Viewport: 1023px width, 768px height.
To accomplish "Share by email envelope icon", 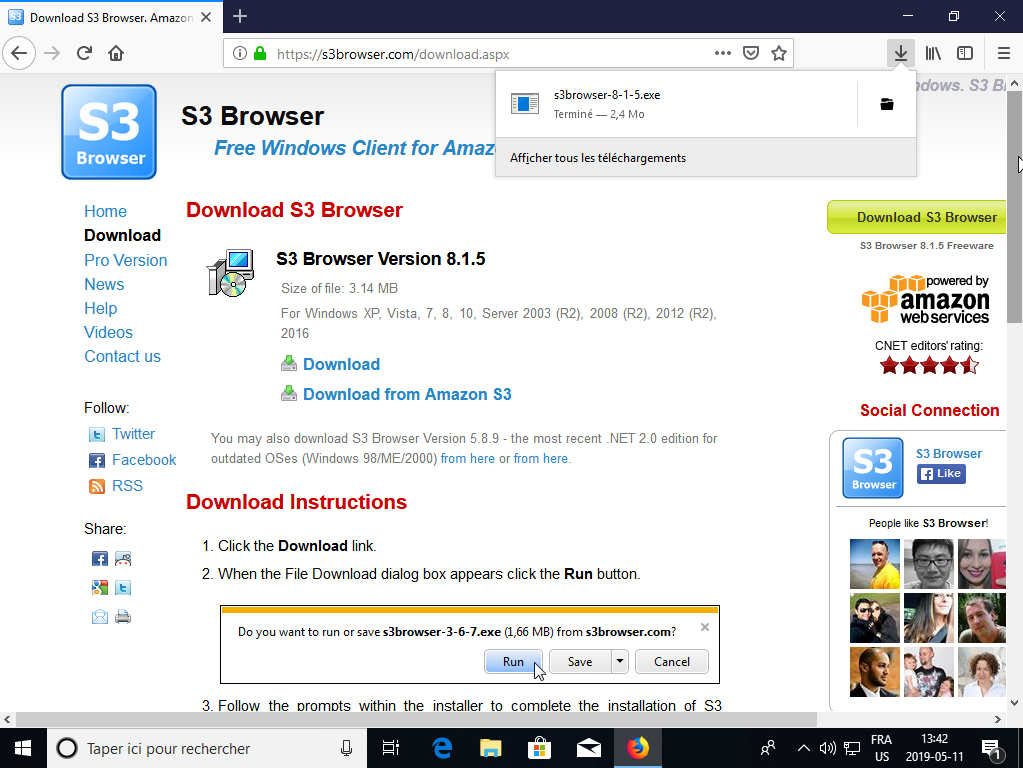I will click(x=100, y=617).
